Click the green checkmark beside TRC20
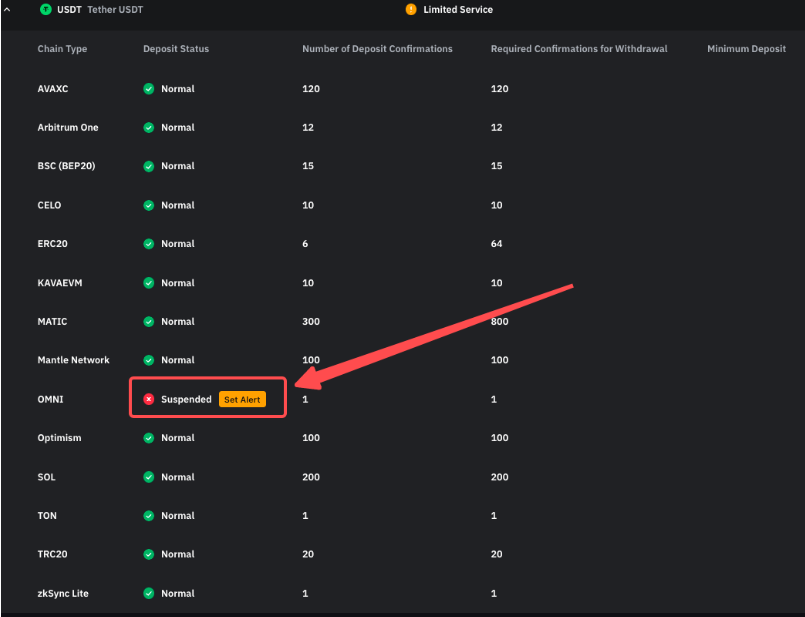Viewport: 805px width, 617px height. click(149, 554)
